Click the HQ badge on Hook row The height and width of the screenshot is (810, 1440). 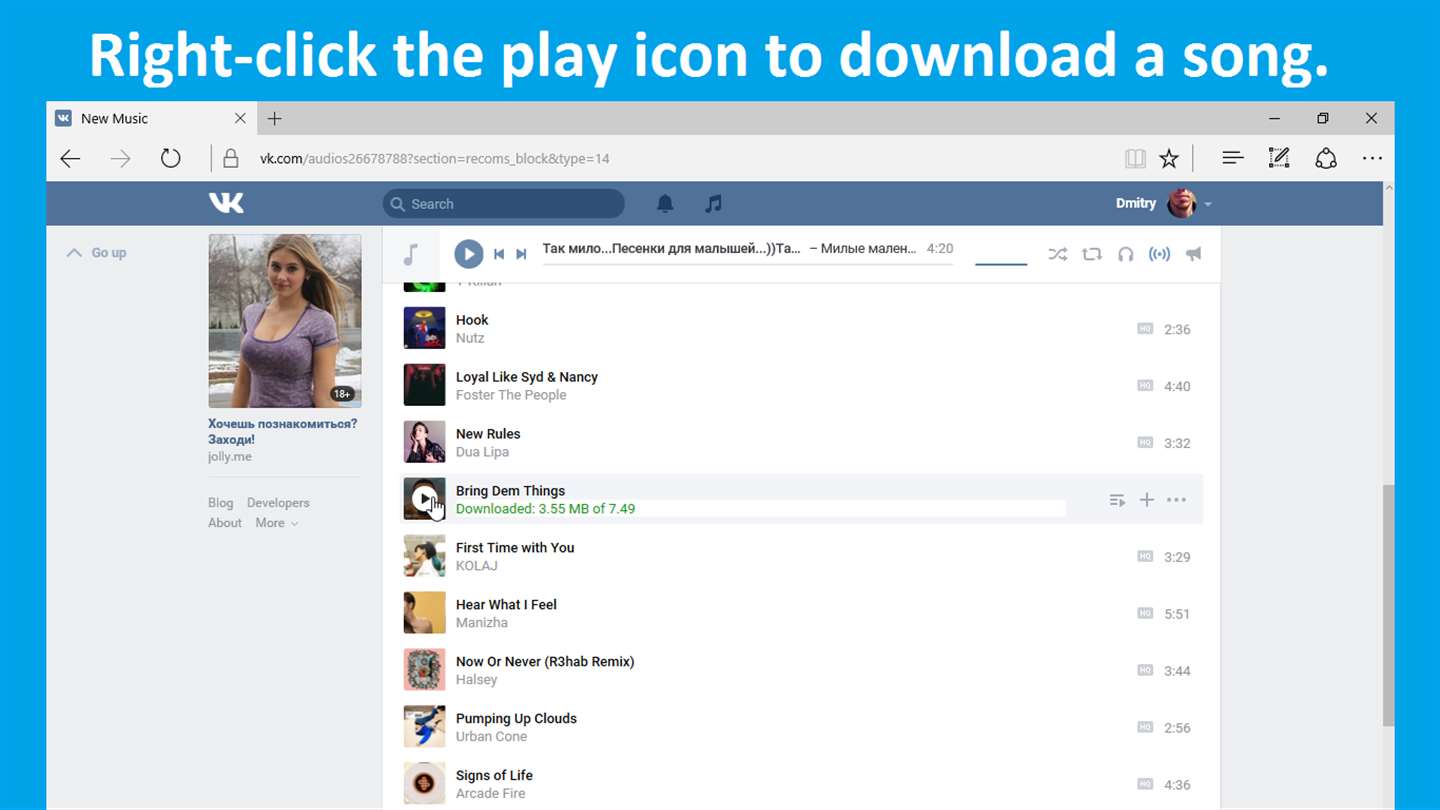(x=1145, y=329)
